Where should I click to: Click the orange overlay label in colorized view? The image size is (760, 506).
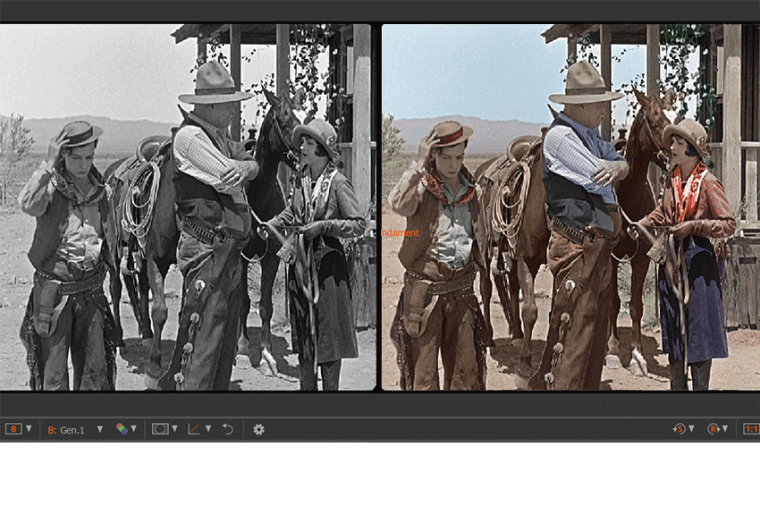[x=401, y=233]
